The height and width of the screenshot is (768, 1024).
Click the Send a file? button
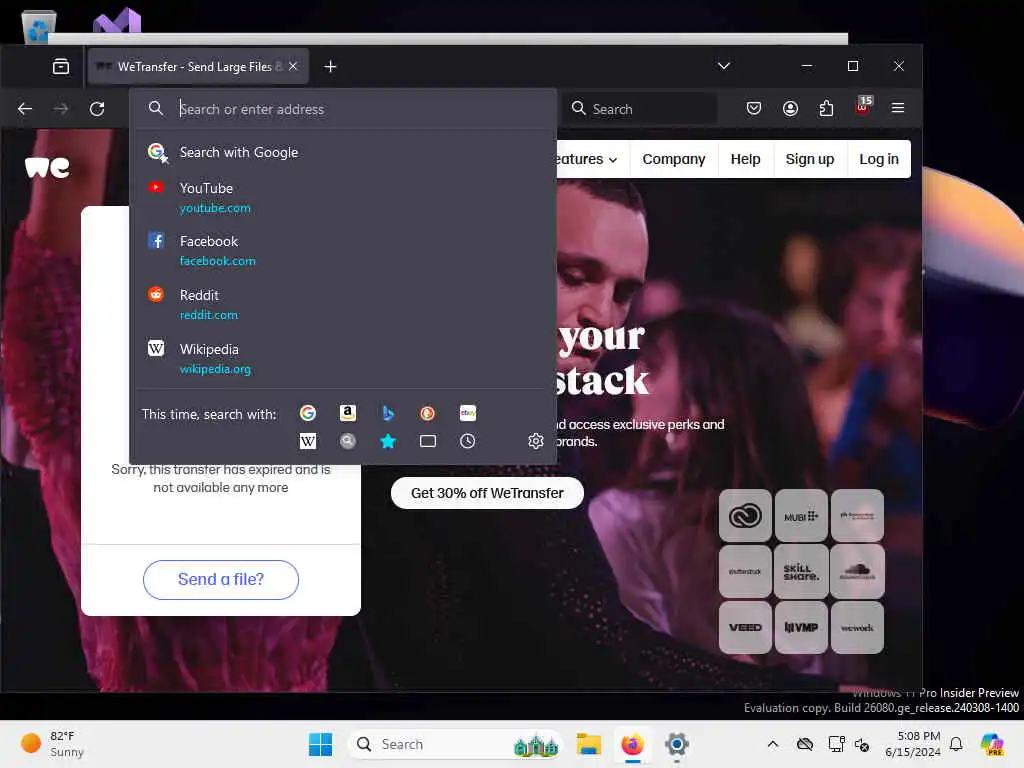click(x=221, y=580)
